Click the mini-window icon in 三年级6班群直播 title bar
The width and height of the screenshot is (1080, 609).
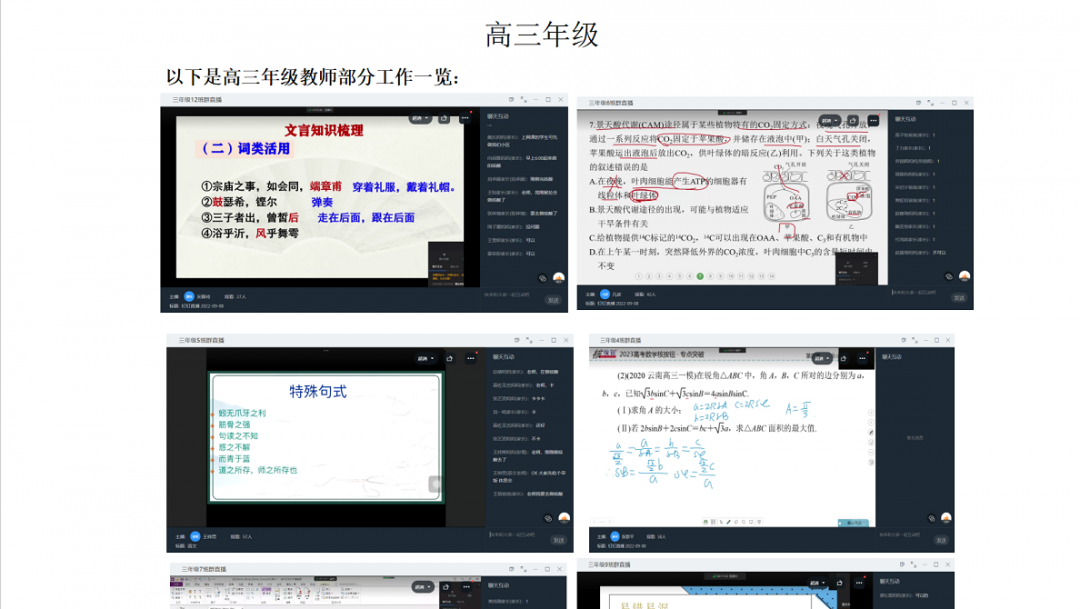[x=917, y=103]
